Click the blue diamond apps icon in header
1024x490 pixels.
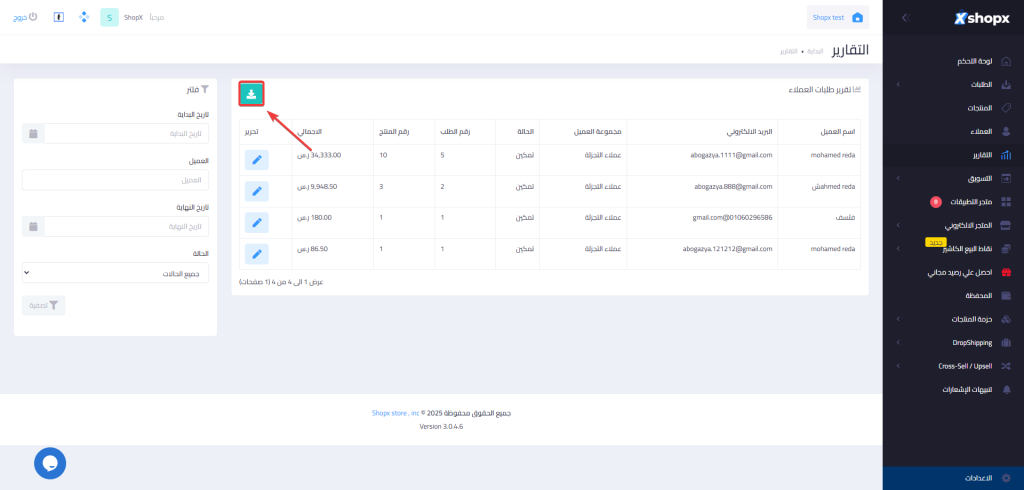[x=84, y=18]
